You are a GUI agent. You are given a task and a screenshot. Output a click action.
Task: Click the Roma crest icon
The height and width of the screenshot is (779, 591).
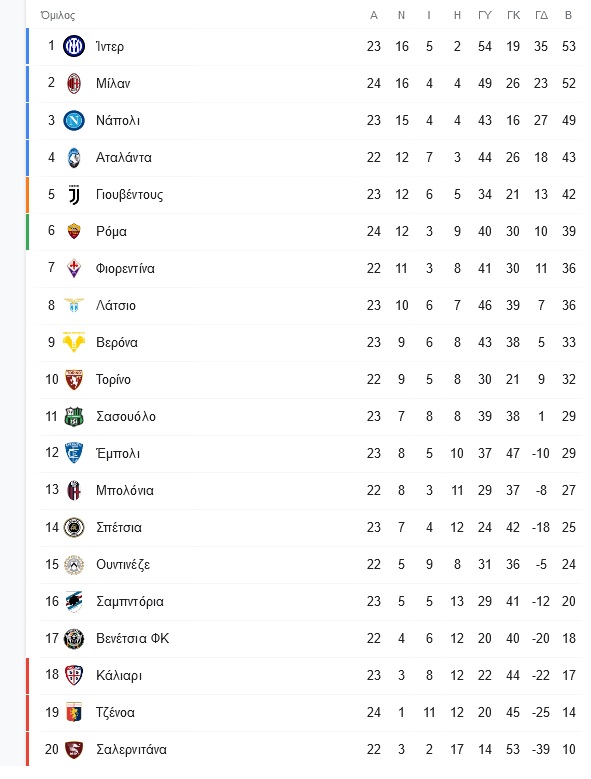[x=74, y=231]
